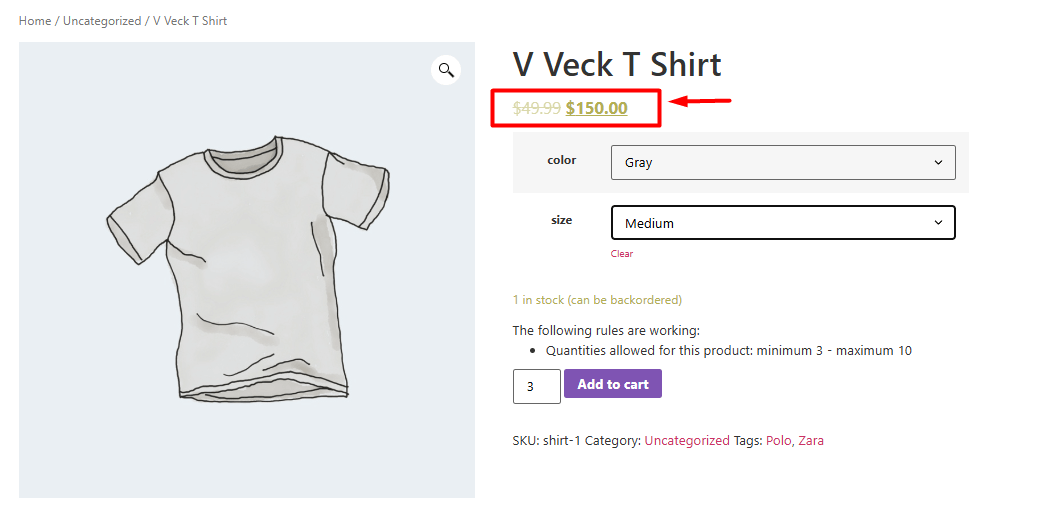Click V Veck T Shirt breadcrumb text
1052x512 pixels.
(x=190, y=21)
